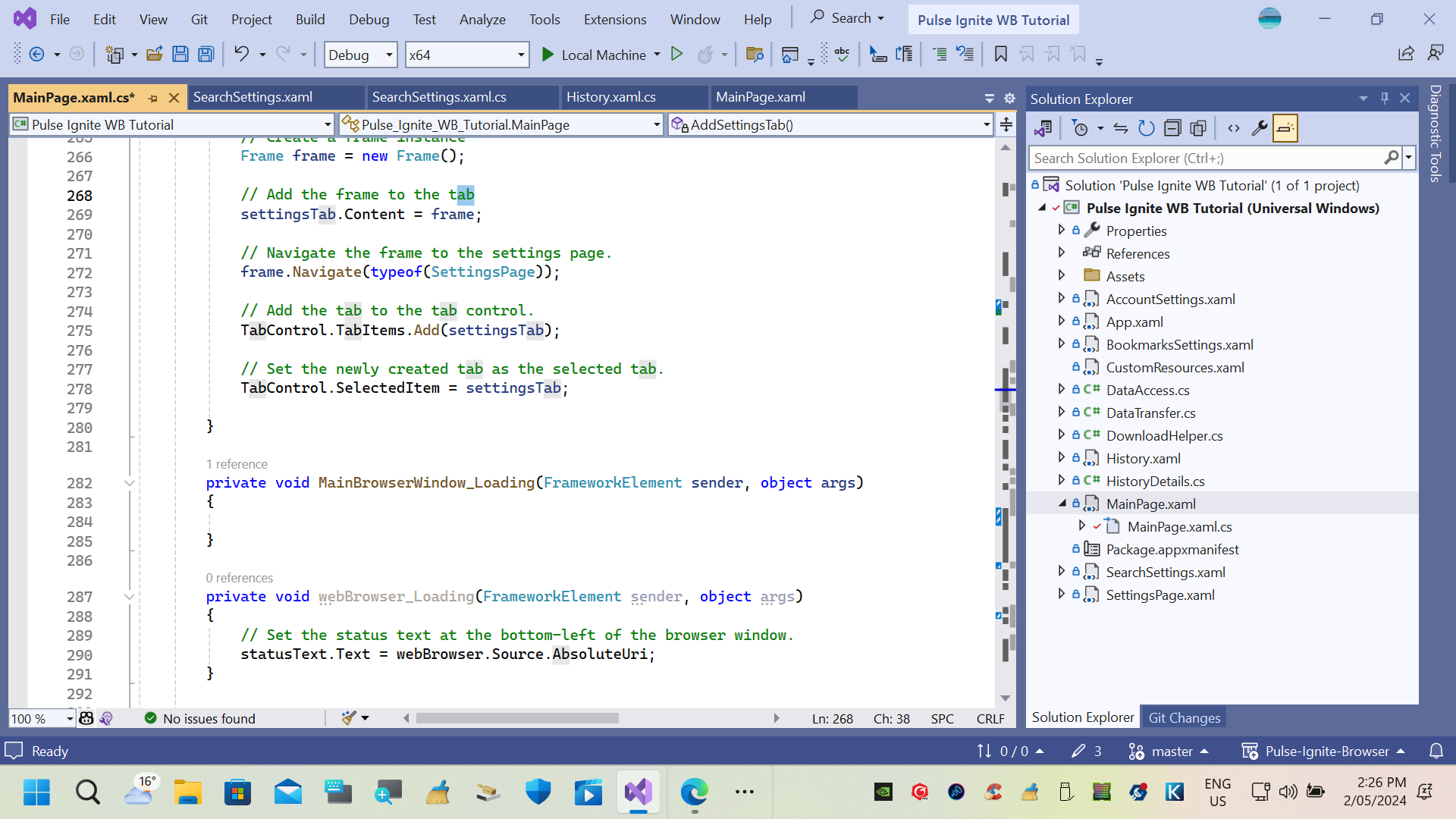
Task: Toggle pin on MainPage.xaml.cs tab
Action: [153, 98]
